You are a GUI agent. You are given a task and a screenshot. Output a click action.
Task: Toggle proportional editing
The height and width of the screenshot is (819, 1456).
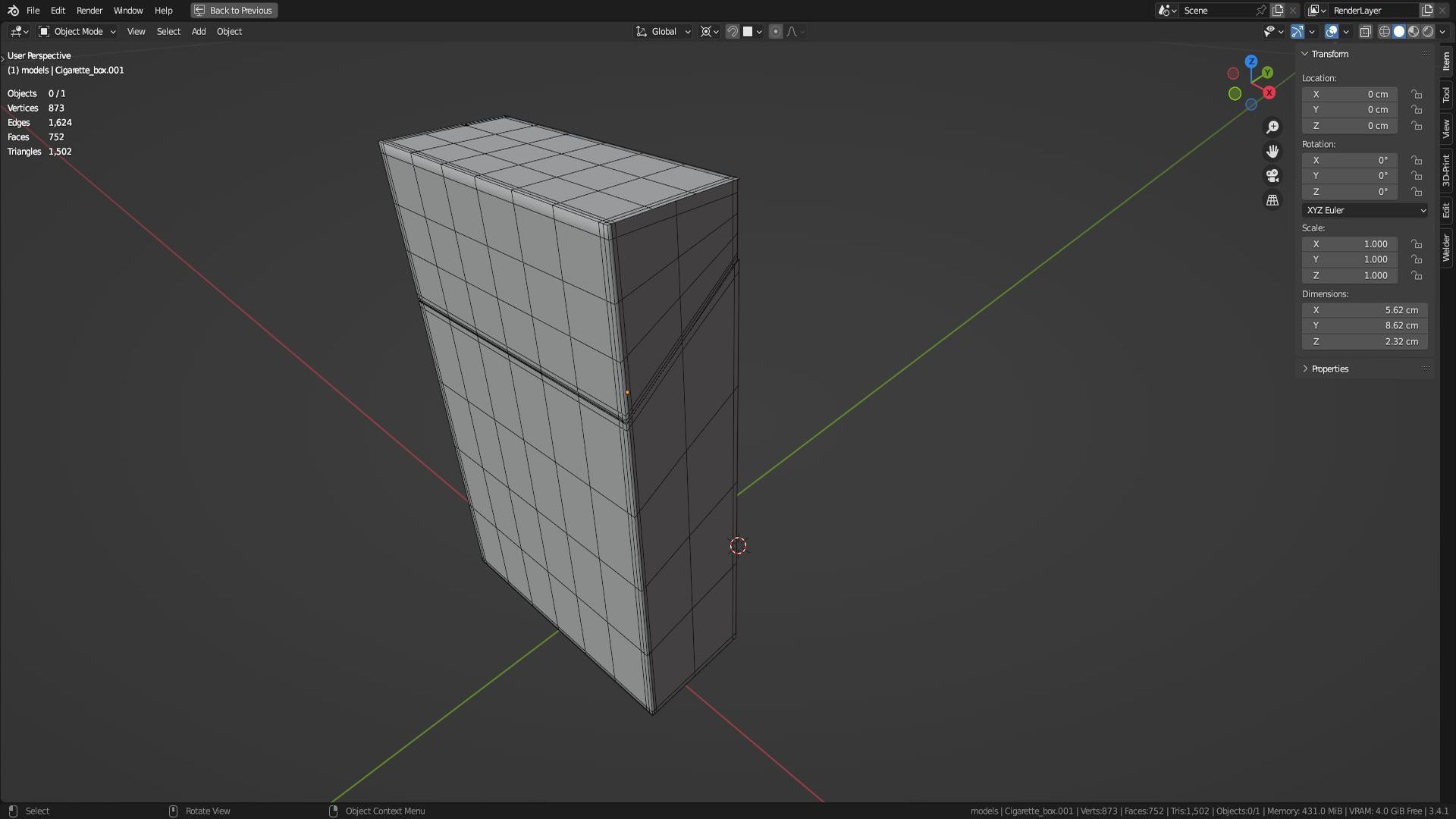(775, 31)
